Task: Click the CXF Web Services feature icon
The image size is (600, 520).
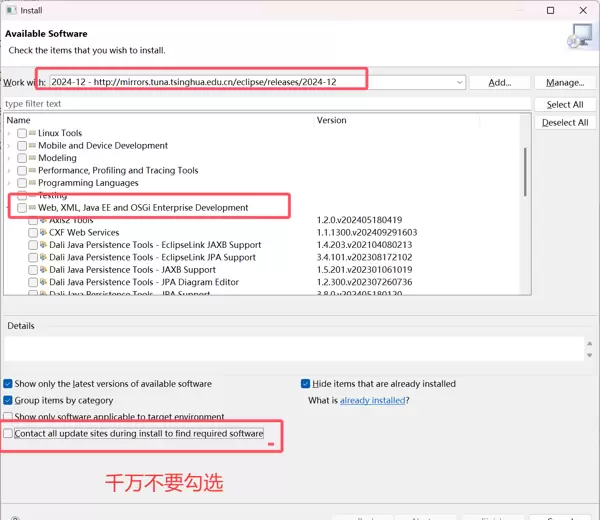Action: [x=44, y=232]
